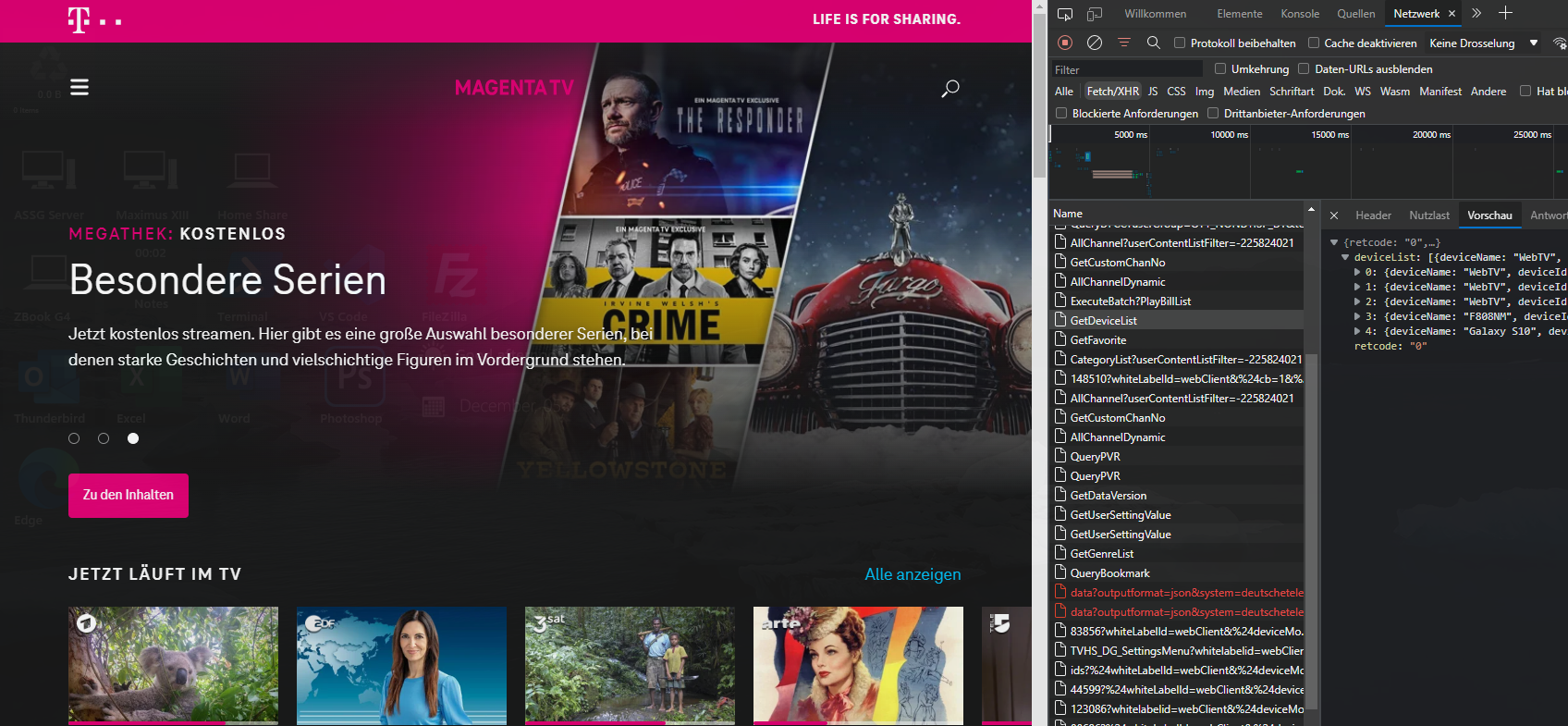Image resolution: width=1568 pixels, height=726 pixels.
Task: Click into the network Filter input field
Action: [x=1126, y=69]
